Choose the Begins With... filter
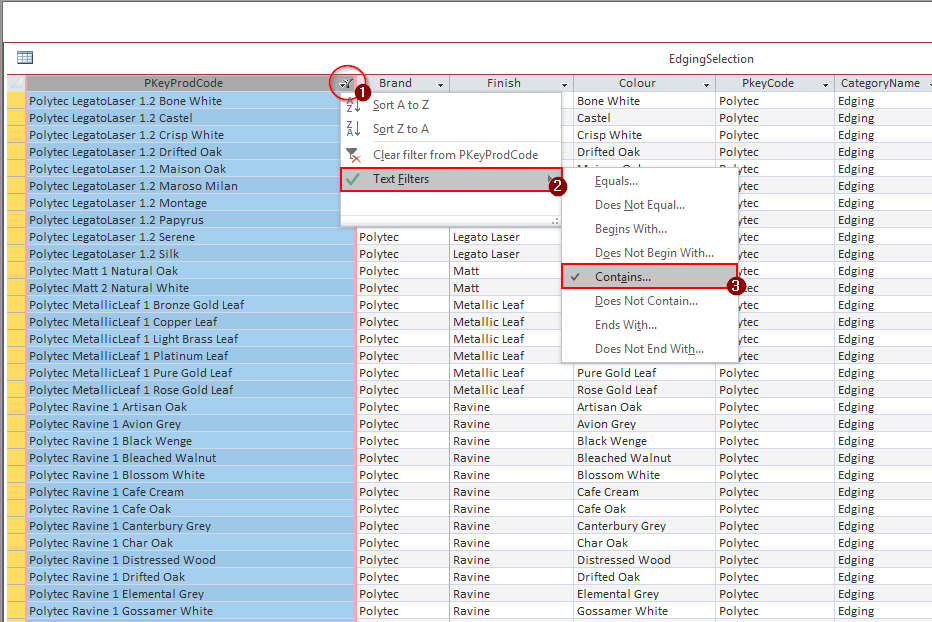Image resolution: width=932 pixels, height=622 pixels. (x=649, y=229)
